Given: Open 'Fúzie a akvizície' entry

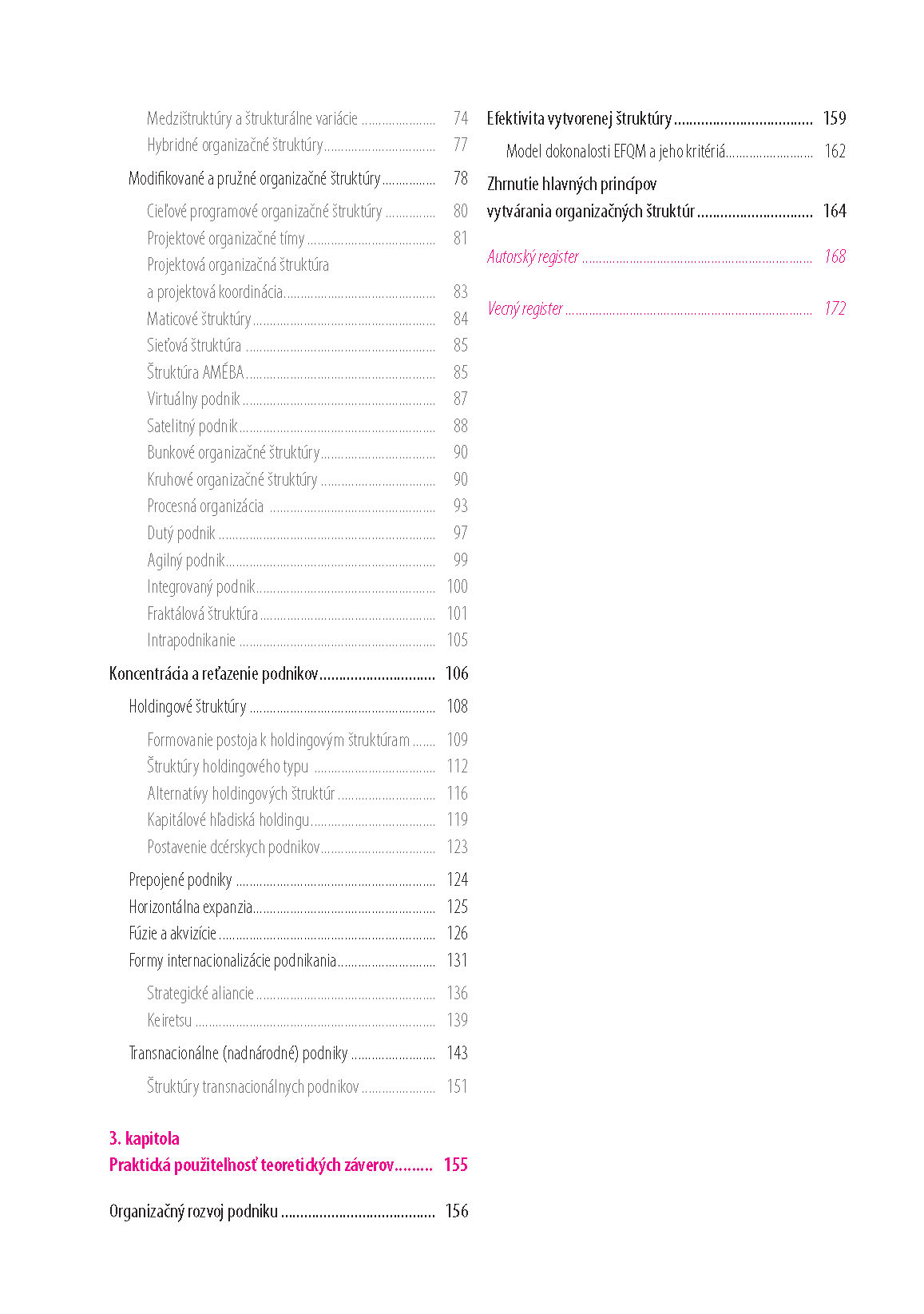Looking at the screenshot, I should [x=173, y=934].
